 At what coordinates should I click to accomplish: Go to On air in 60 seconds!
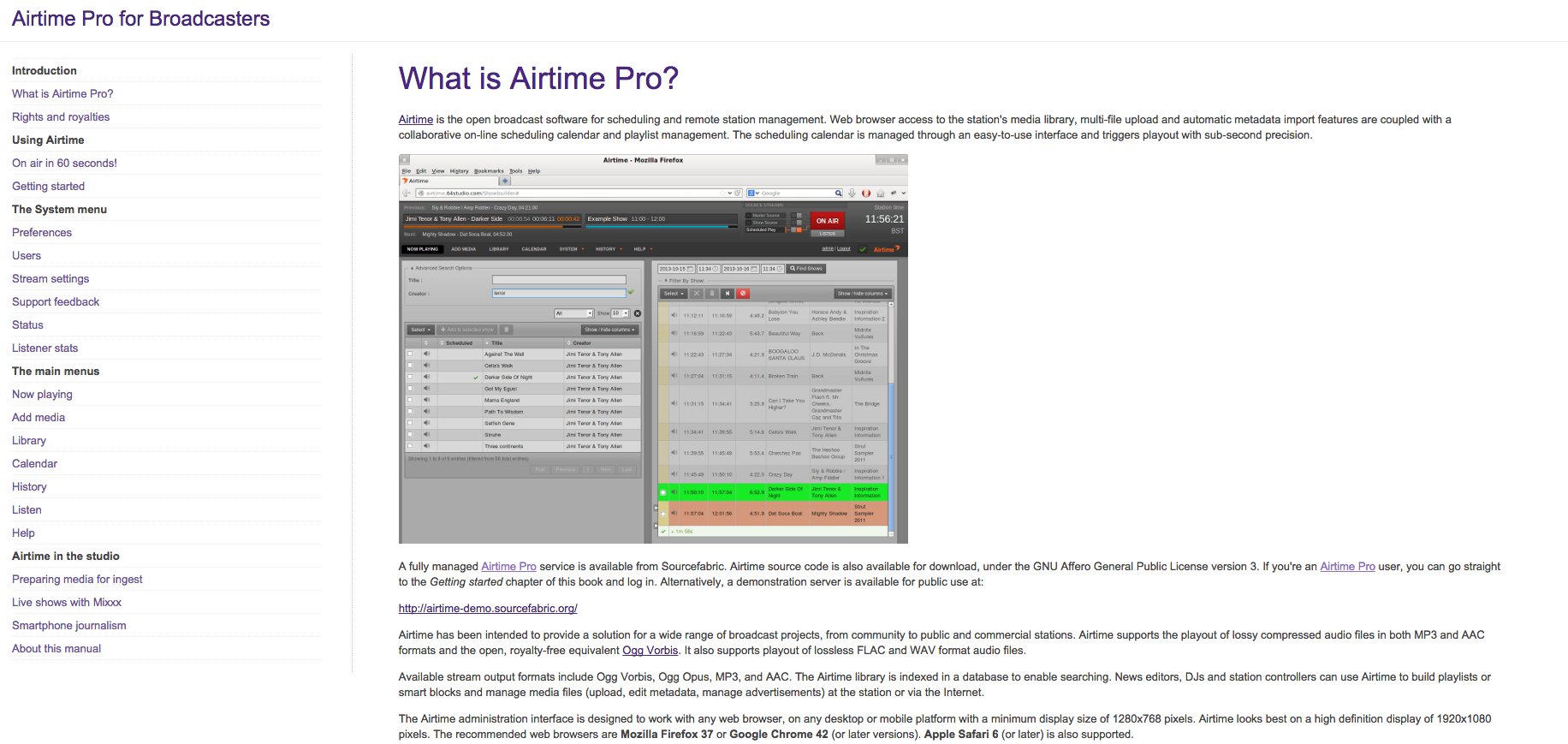(64, 163)
